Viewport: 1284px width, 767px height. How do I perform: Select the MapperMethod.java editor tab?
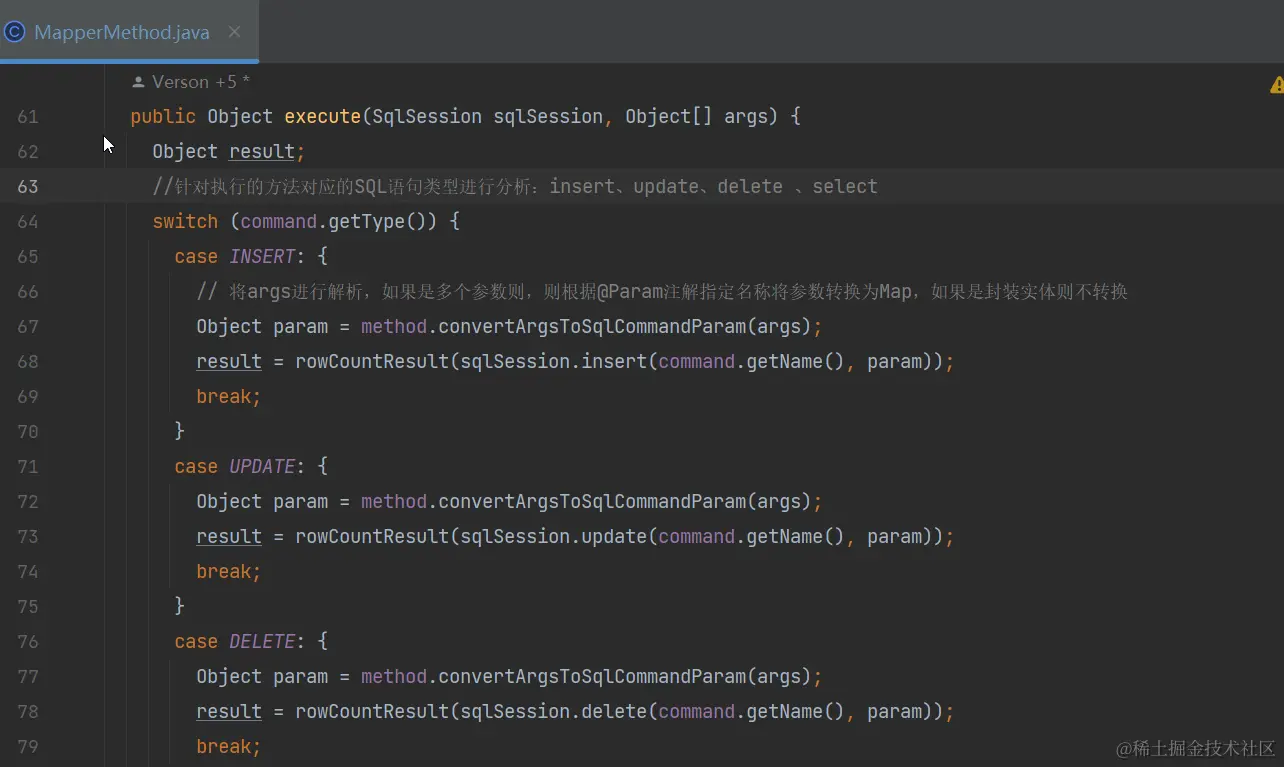click(x=129, y=32)
